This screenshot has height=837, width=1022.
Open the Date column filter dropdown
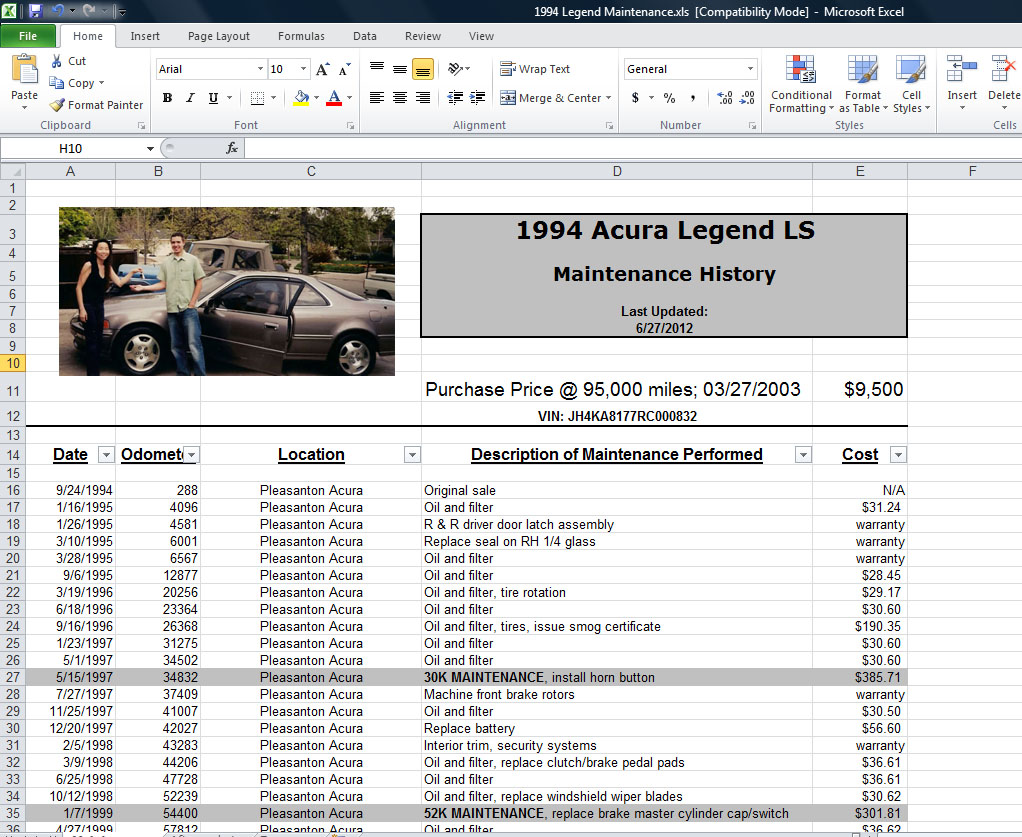(x=106, y=455)
